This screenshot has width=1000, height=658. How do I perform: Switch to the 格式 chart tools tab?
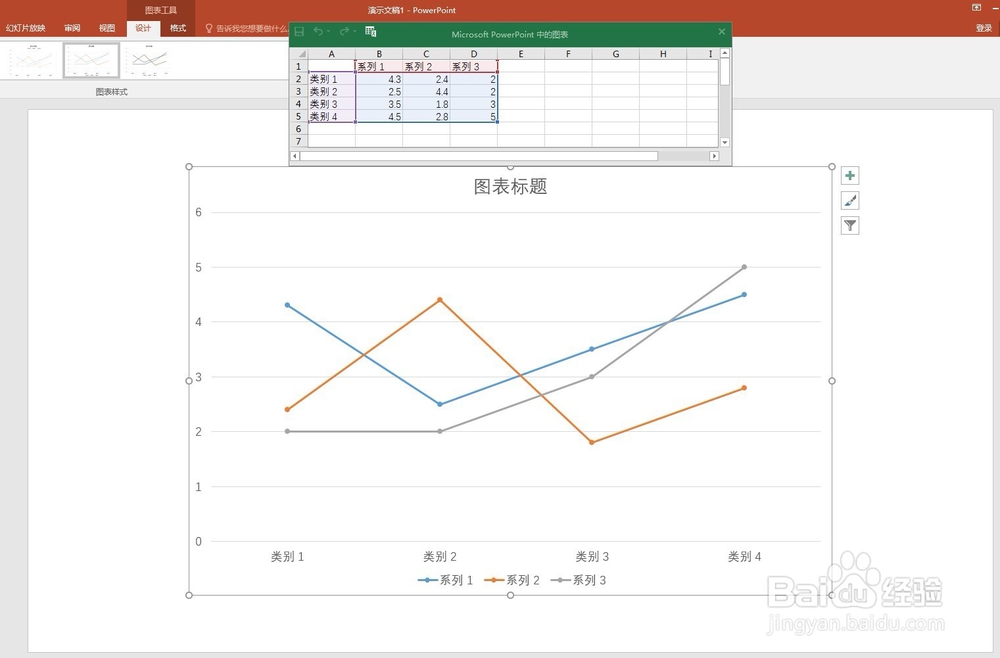tap(178, 28)
